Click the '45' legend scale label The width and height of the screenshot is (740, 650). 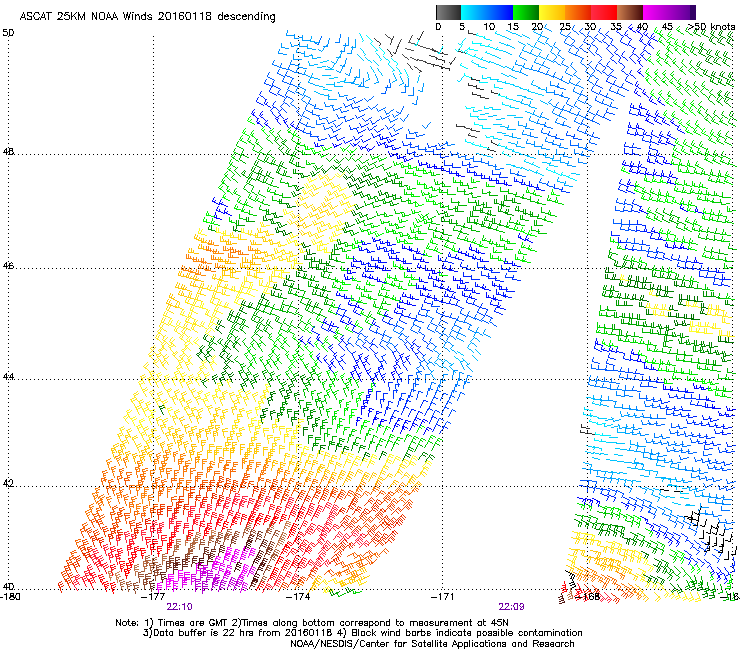point(667,27)
